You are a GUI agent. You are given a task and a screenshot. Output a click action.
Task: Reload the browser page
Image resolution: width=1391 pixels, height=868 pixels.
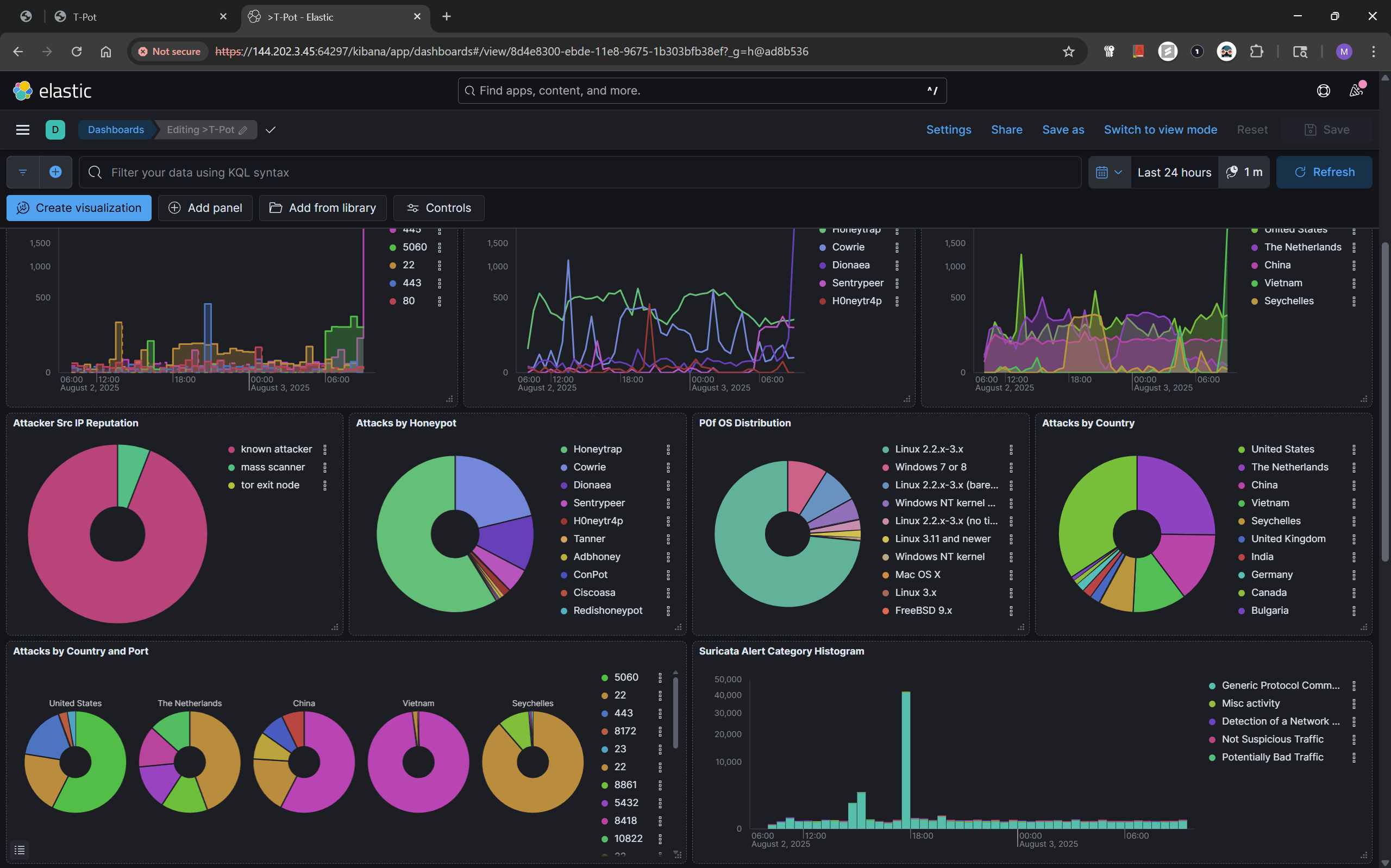coord(77,52)
